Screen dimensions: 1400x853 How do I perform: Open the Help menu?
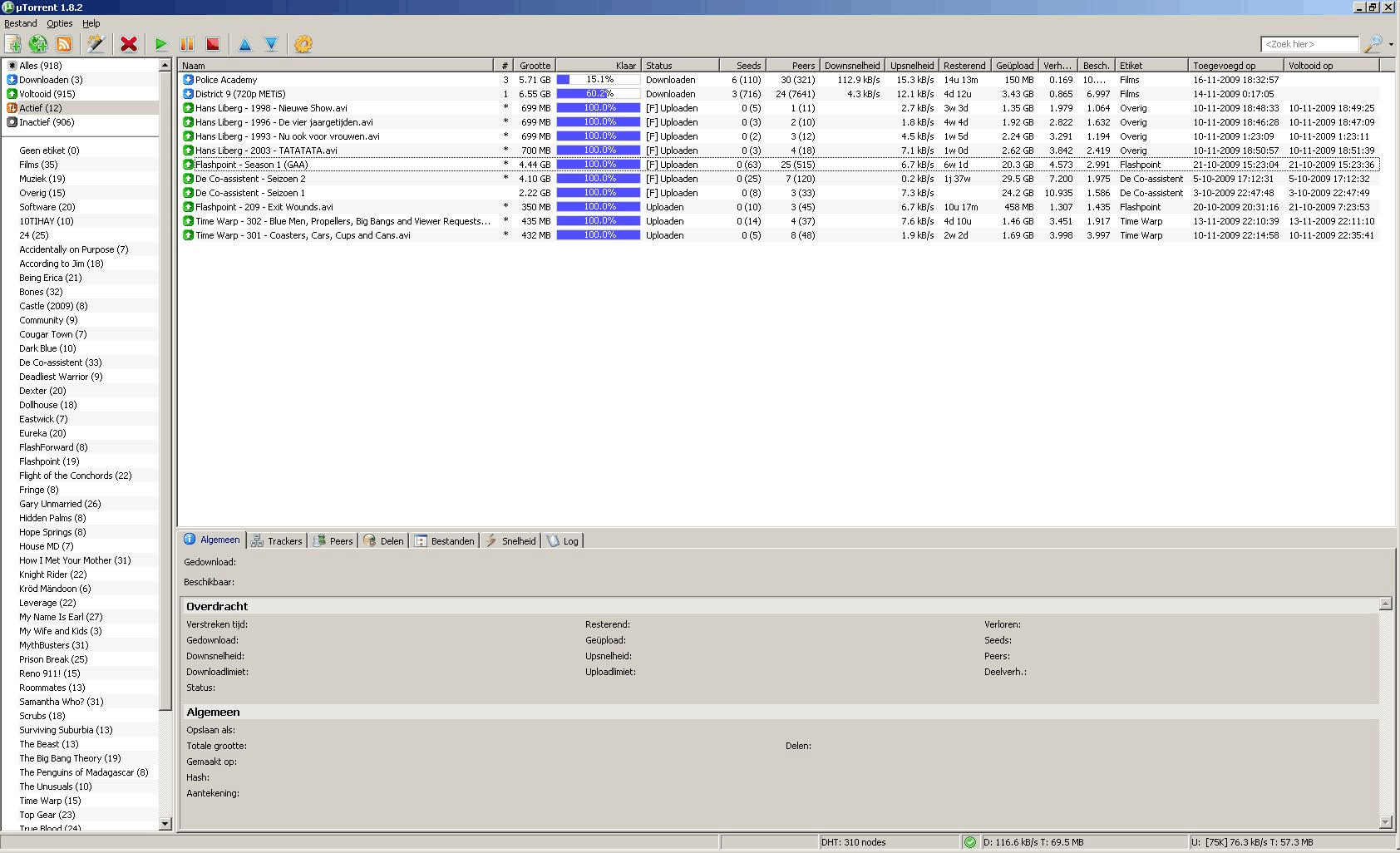(x=91, y=23)
